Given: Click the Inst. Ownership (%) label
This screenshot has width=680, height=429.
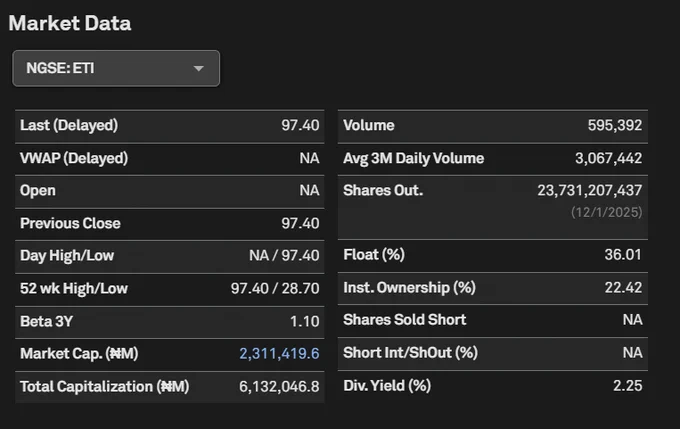Looking at the screenshot, I should tap(409, 288).
